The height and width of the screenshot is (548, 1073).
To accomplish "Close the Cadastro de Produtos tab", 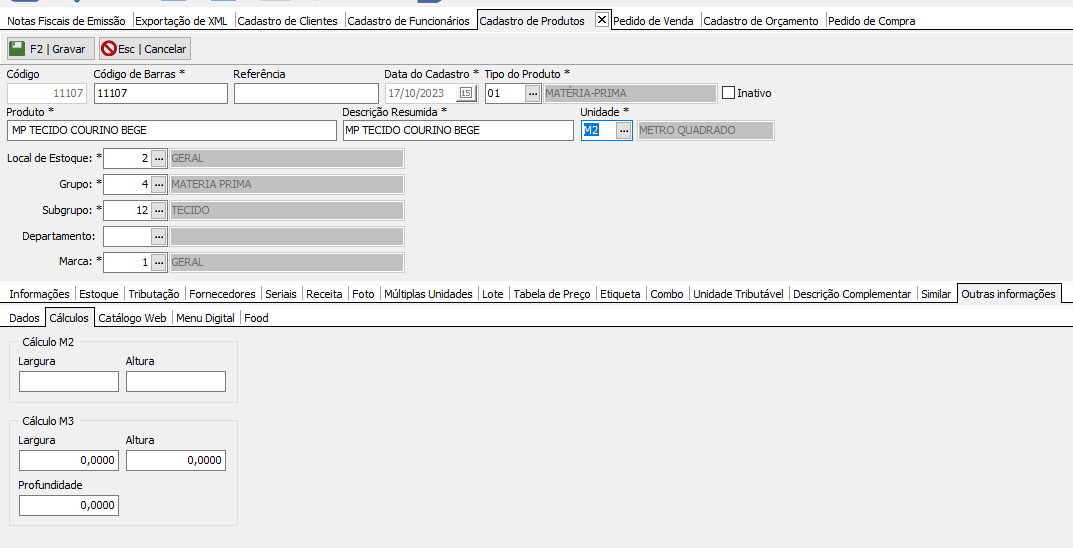I will [x=601, y=20].
